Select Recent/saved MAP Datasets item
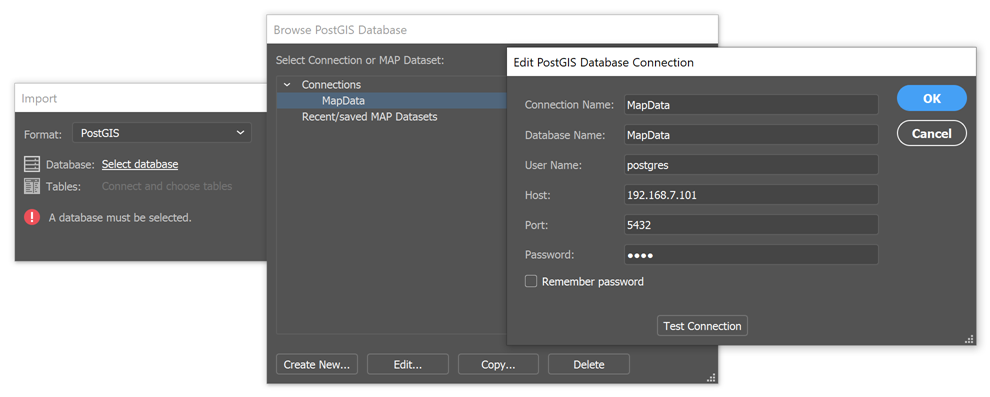This screenshot has height=397, width=990. 369,117
